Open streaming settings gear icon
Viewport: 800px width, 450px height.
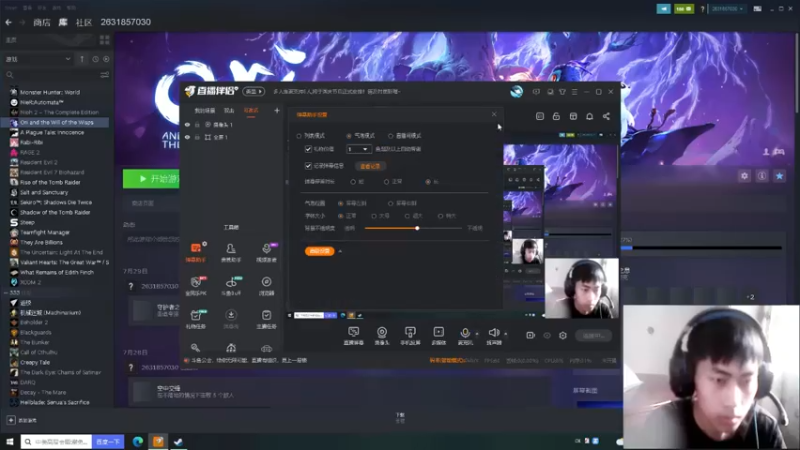click(x=563, y=335)
